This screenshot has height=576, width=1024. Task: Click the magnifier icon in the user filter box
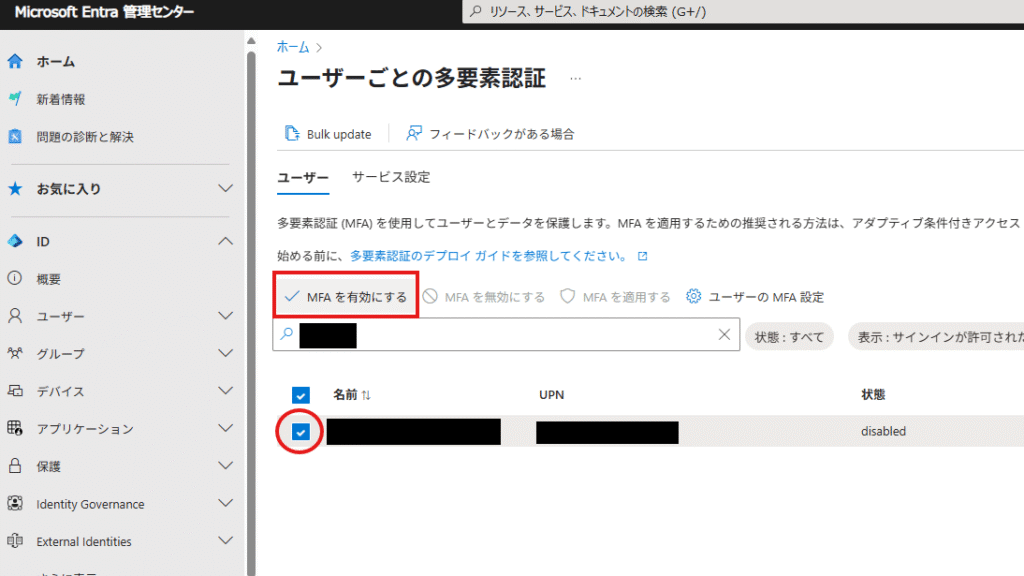click(x=287, y=334)
